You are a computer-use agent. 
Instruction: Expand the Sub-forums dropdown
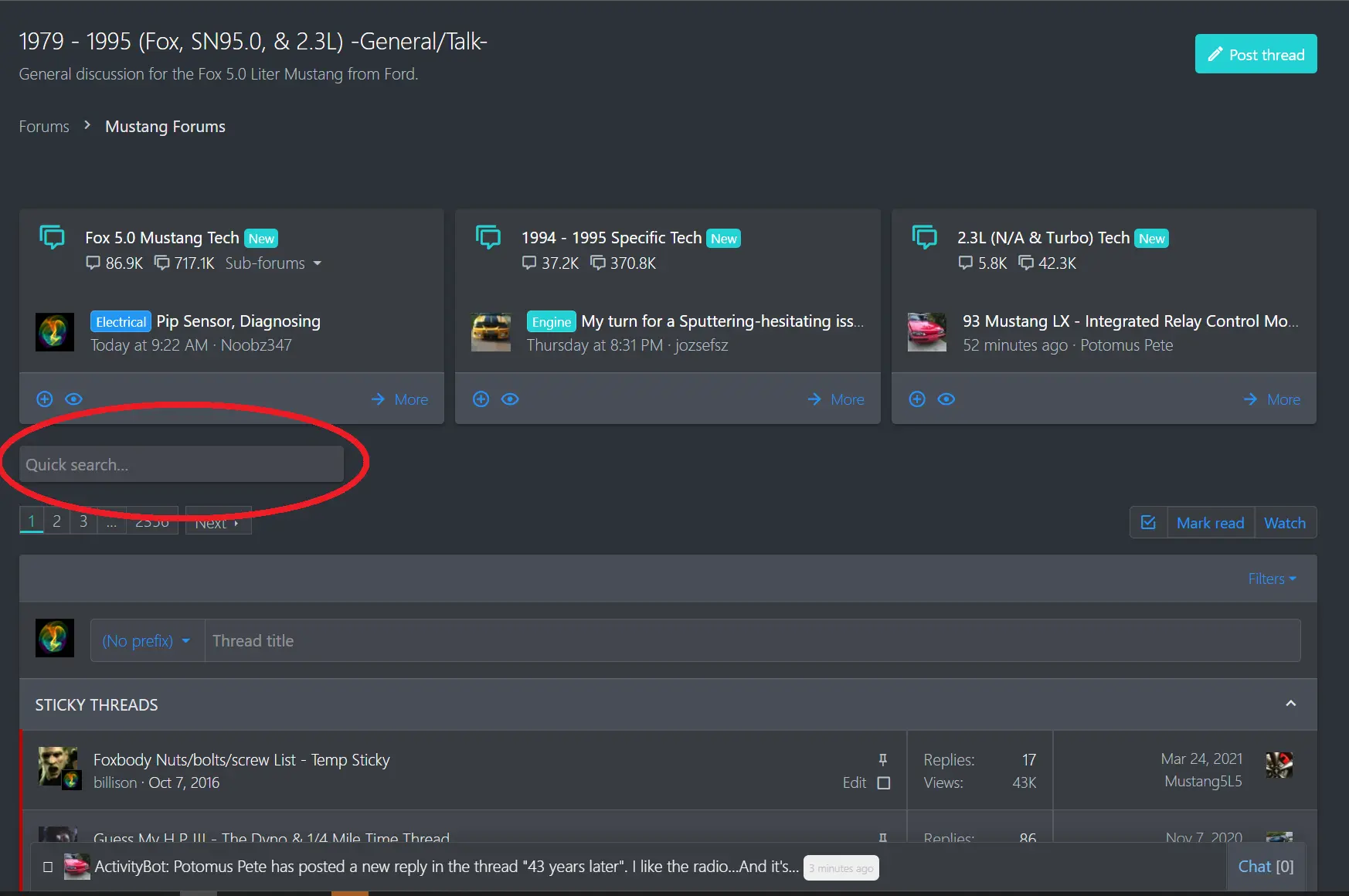(274, 263)
